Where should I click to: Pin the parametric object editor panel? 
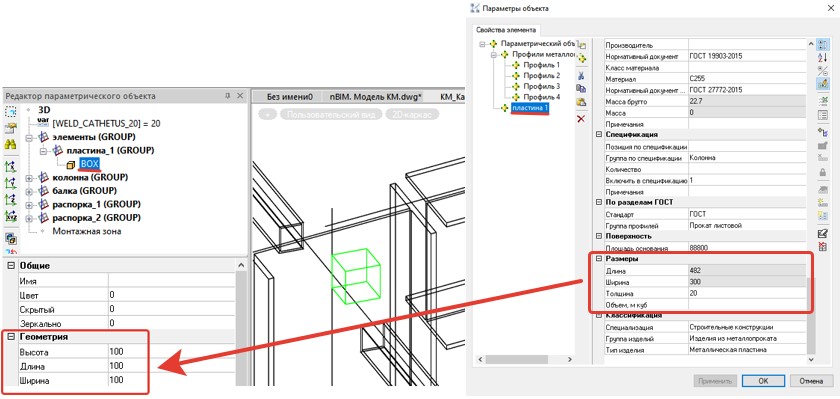tap(227, 96)
